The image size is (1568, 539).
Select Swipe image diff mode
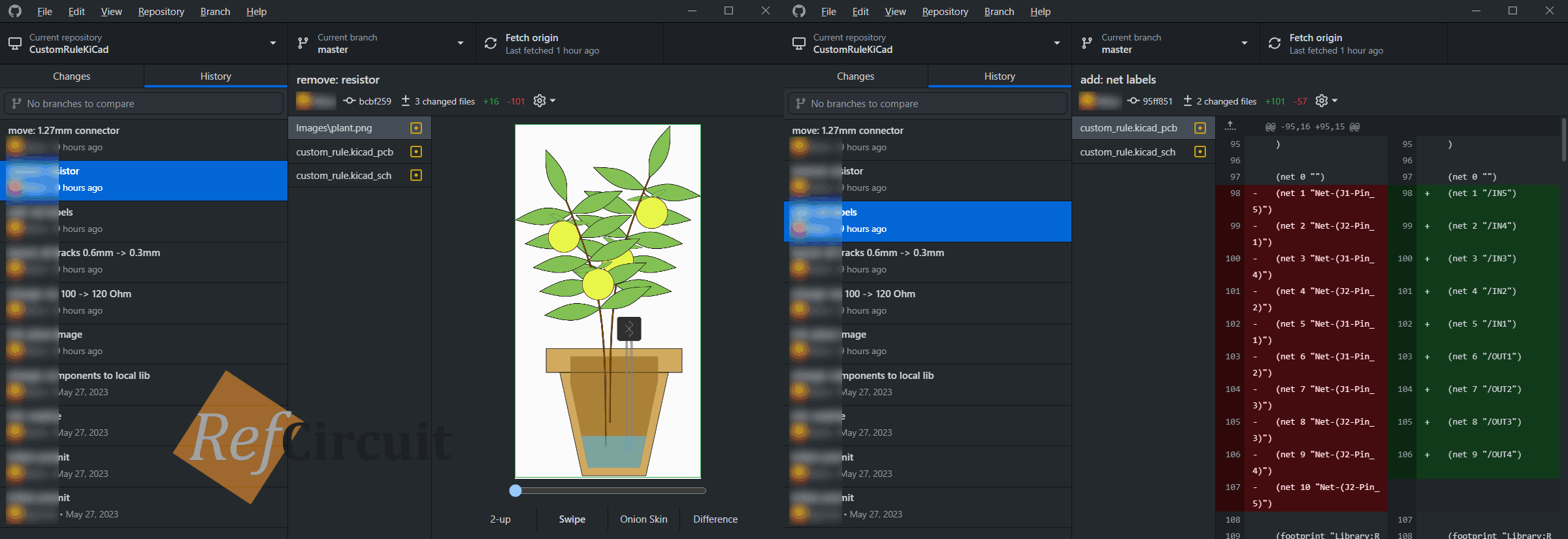point(572,519)
